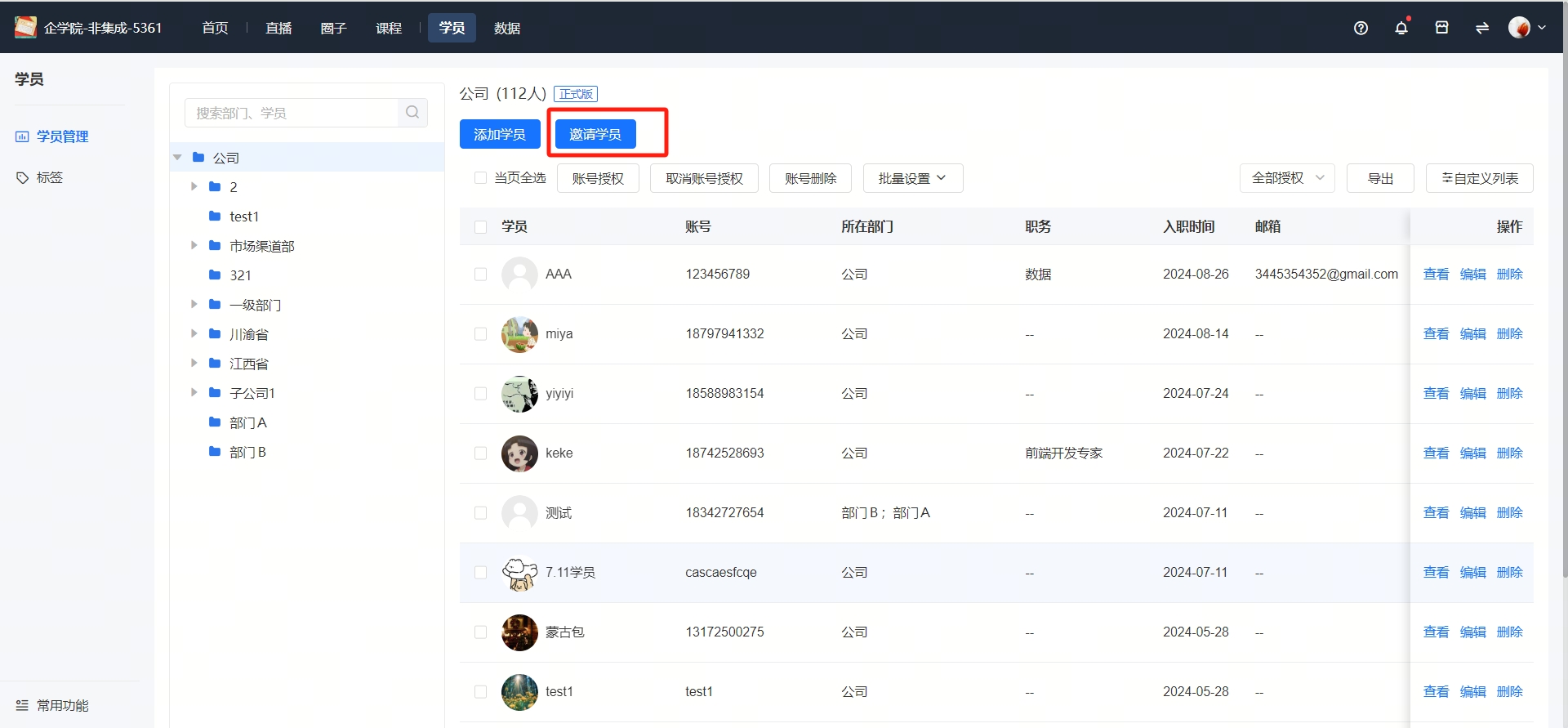1568x728 pixels.
Task: Click the folder icon beside test1
Action: pos(215,216)
